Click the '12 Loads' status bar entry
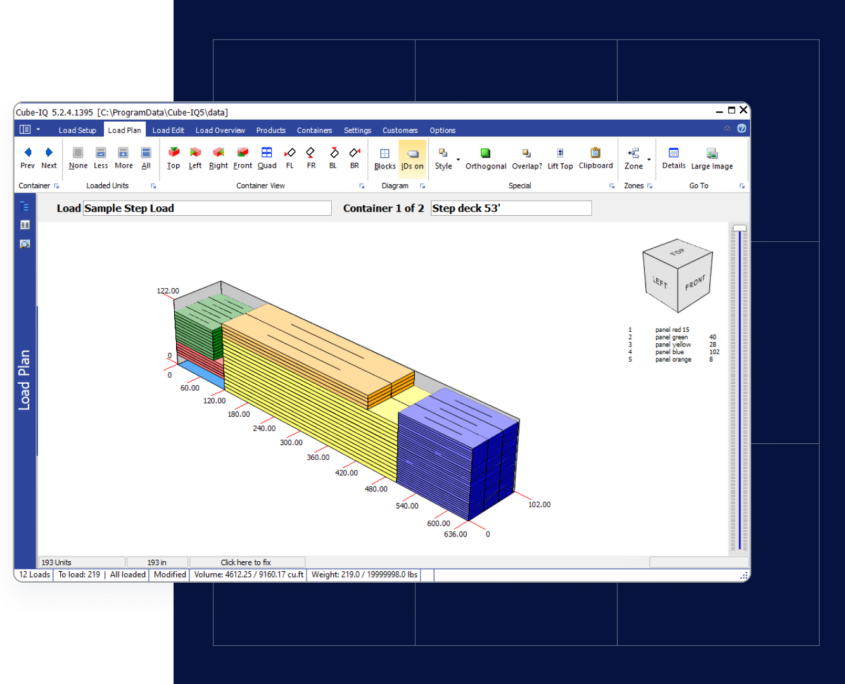The width and height of the screenshot is (845, 684). coord(34,575)
